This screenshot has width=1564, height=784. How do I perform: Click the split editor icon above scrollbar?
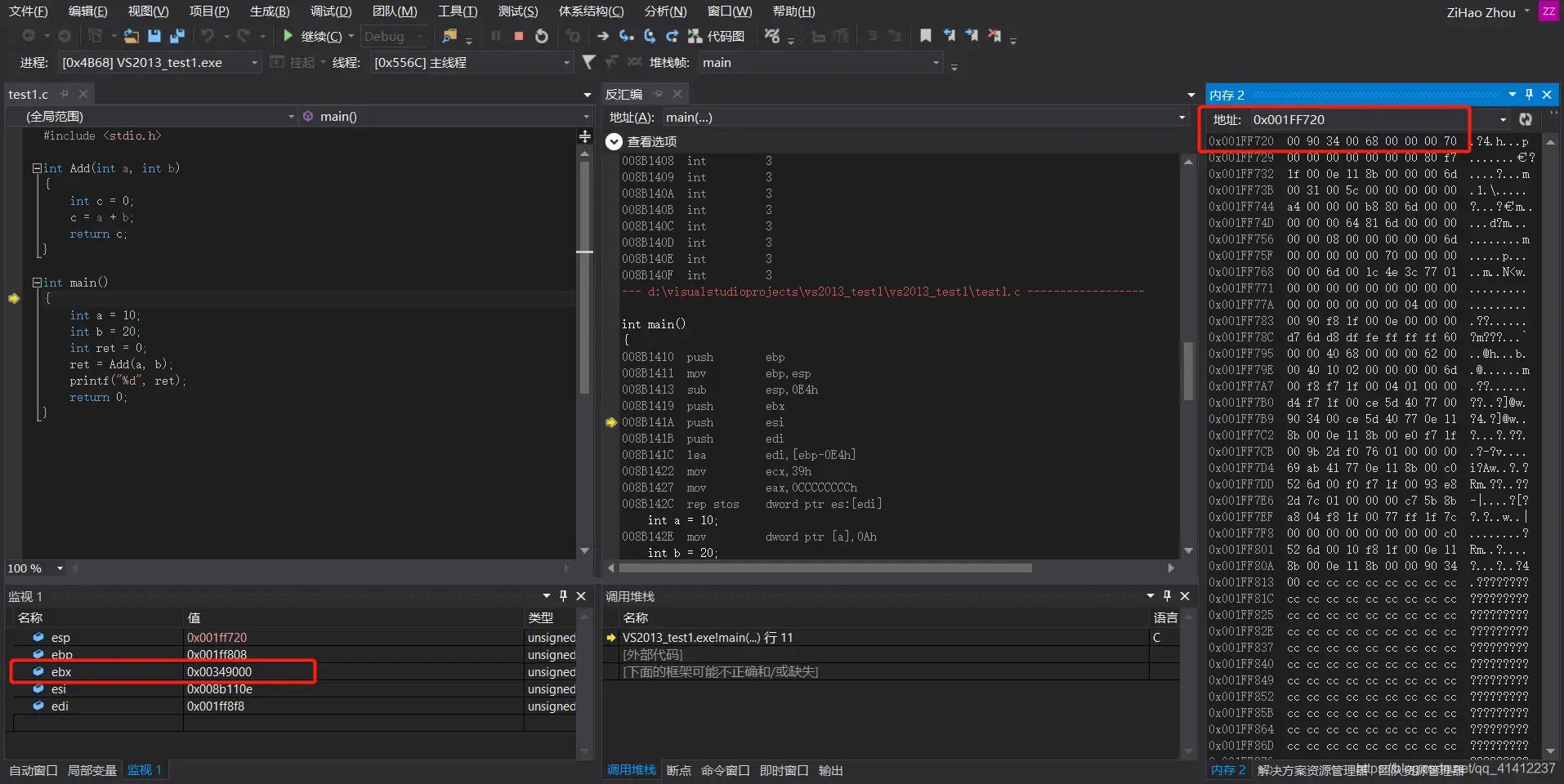coord(584,136)
